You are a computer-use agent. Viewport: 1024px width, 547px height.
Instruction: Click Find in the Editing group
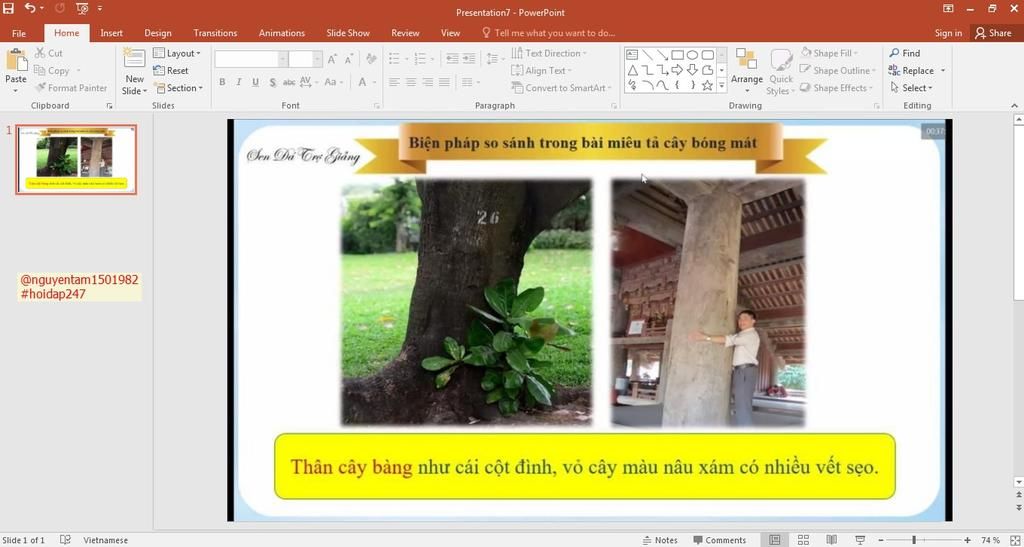pyautogui.click(x=904, y=53)
